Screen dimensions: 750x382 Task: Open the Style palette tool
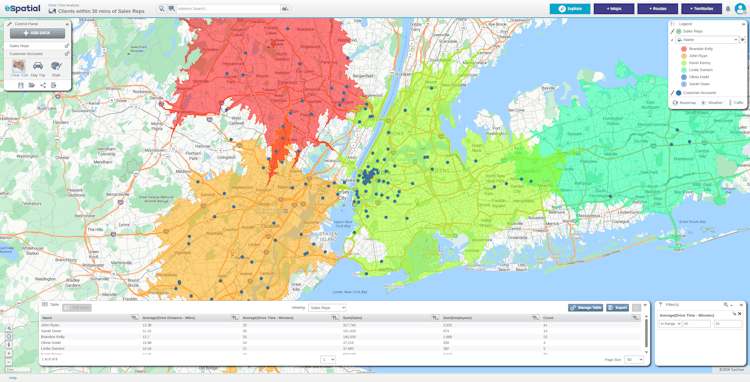point(56,68)
